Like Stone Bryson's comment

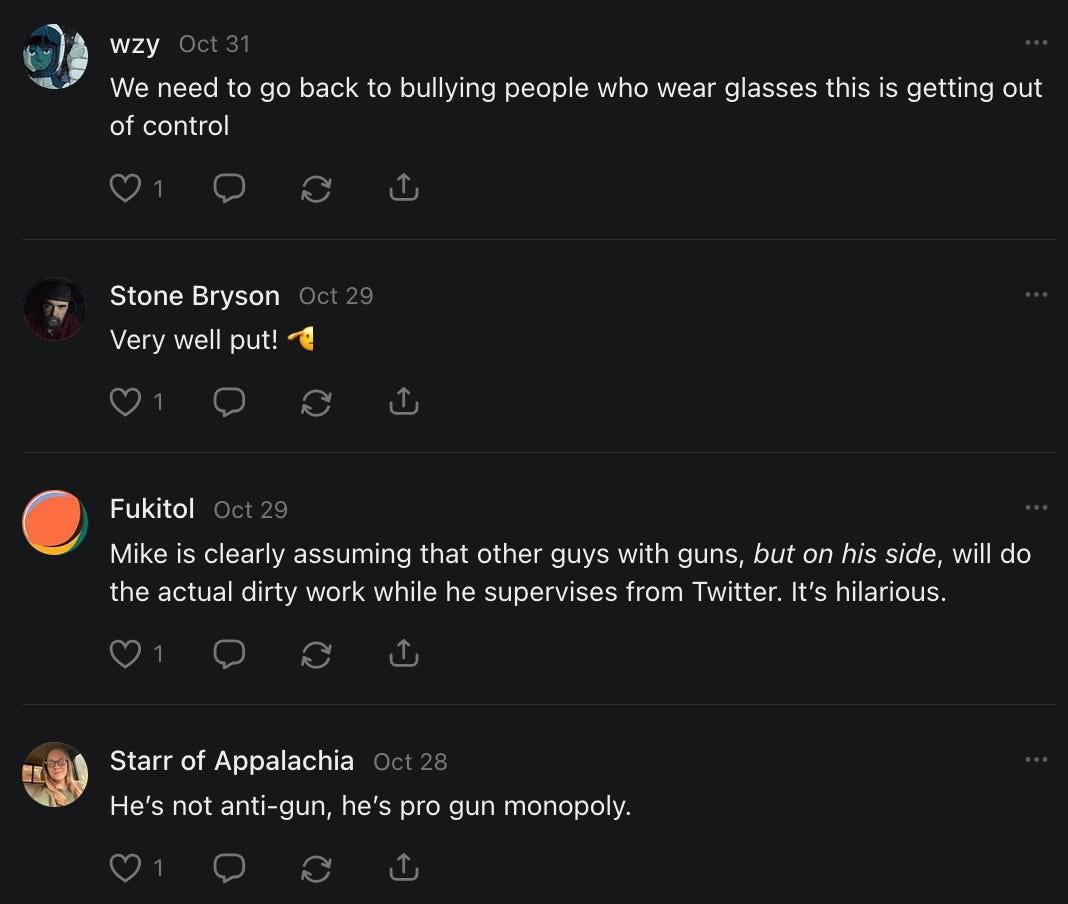point(125,402)
